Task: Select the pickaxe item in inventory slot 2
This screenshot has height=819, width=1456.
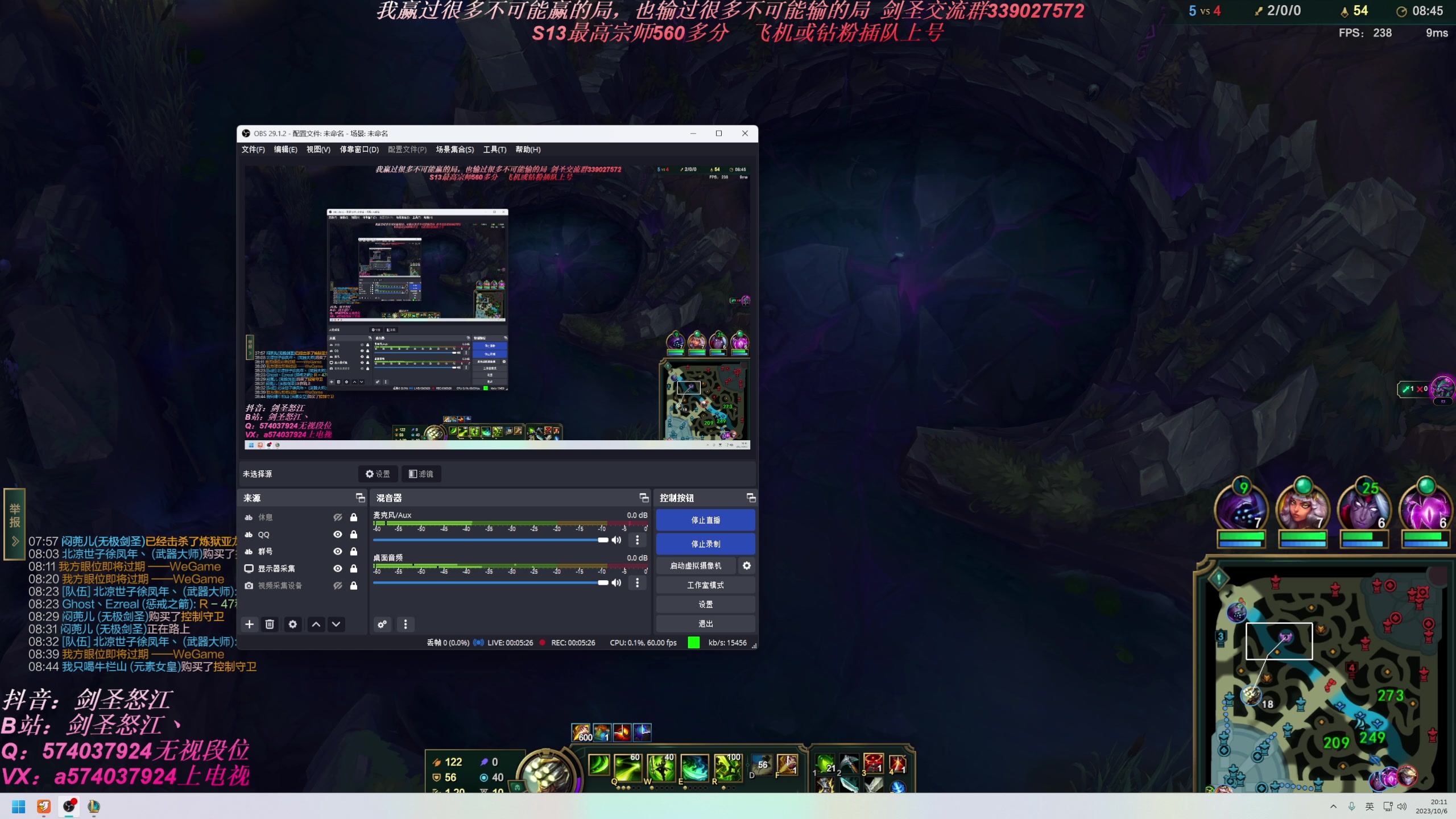Action: coord(849,764)
